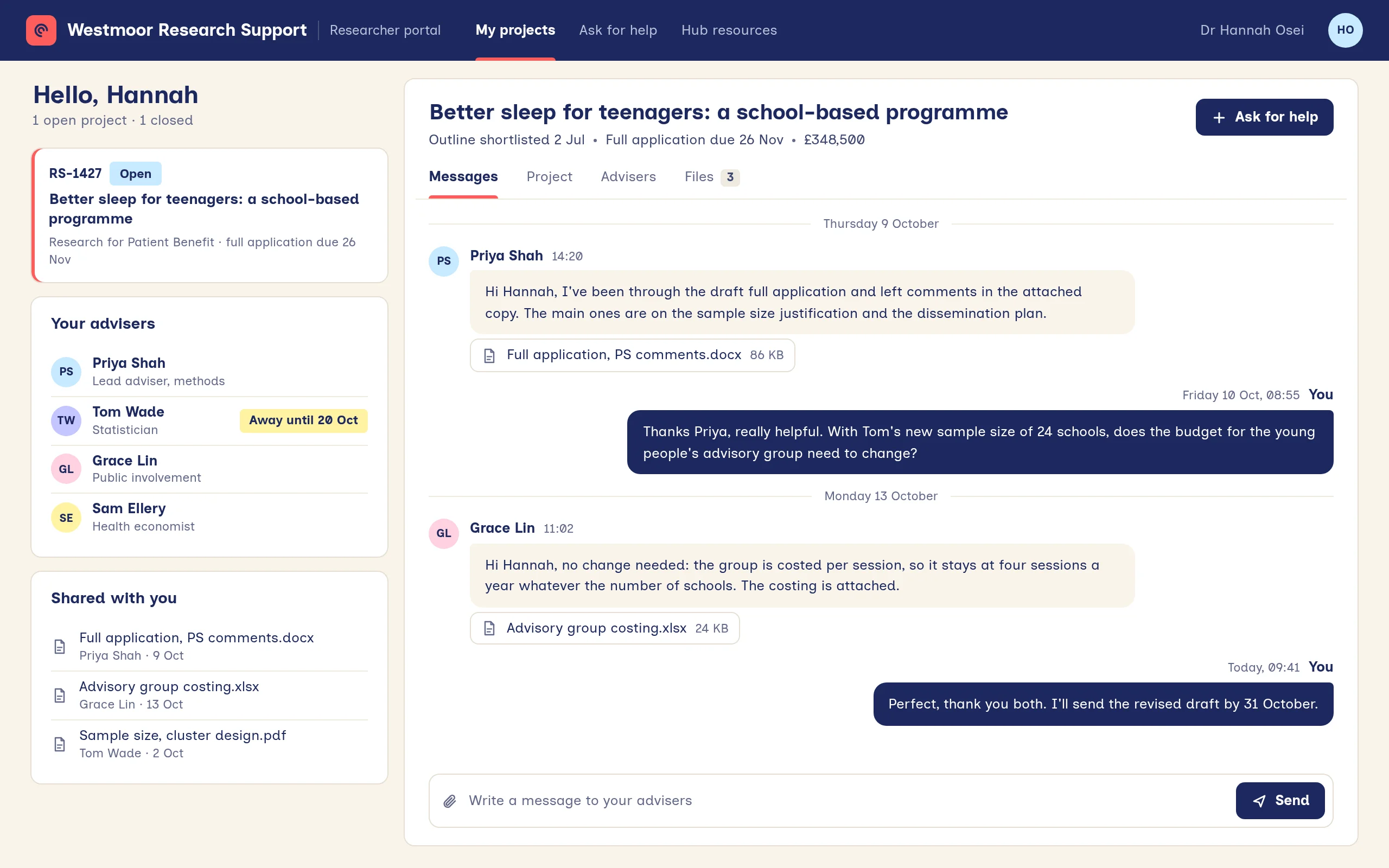The height and width of the screenshot is (868, 1389).
Task: Click the SE avatar for Sam Ellery
Action: 66,518
